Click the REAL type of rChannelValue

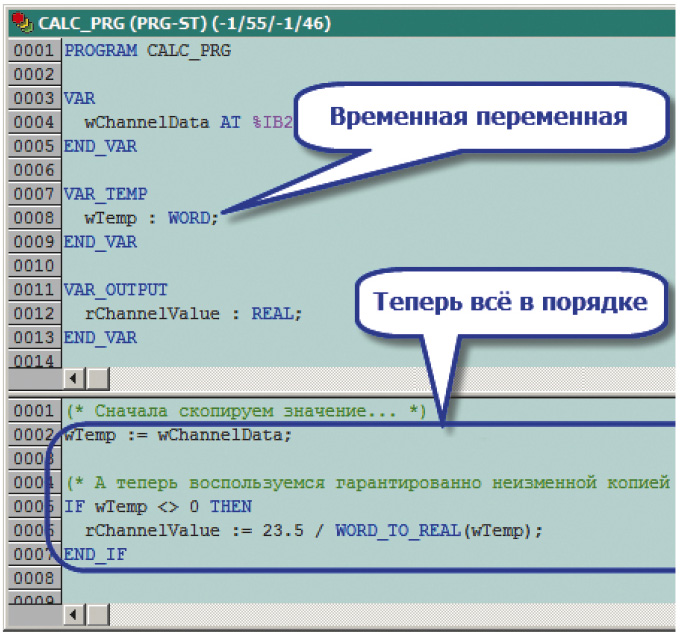click(x=275, y=313)
